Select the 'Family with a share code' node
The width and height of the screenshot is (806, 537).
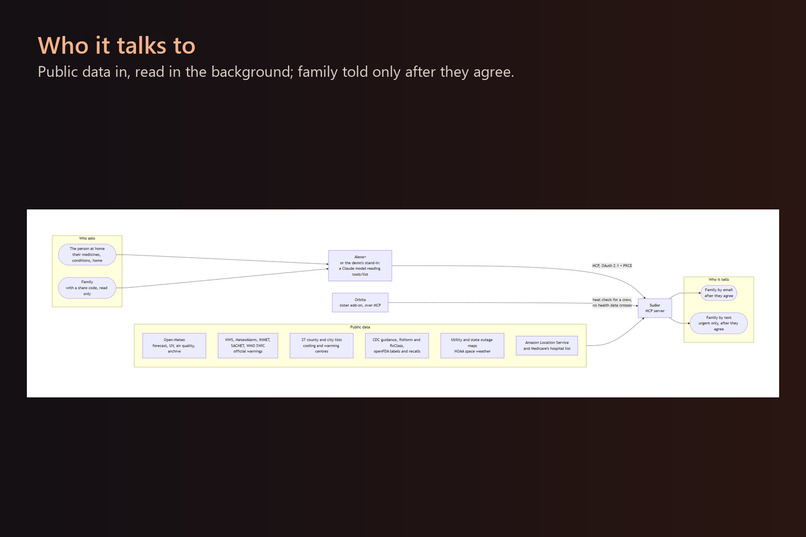pos(87,288)
